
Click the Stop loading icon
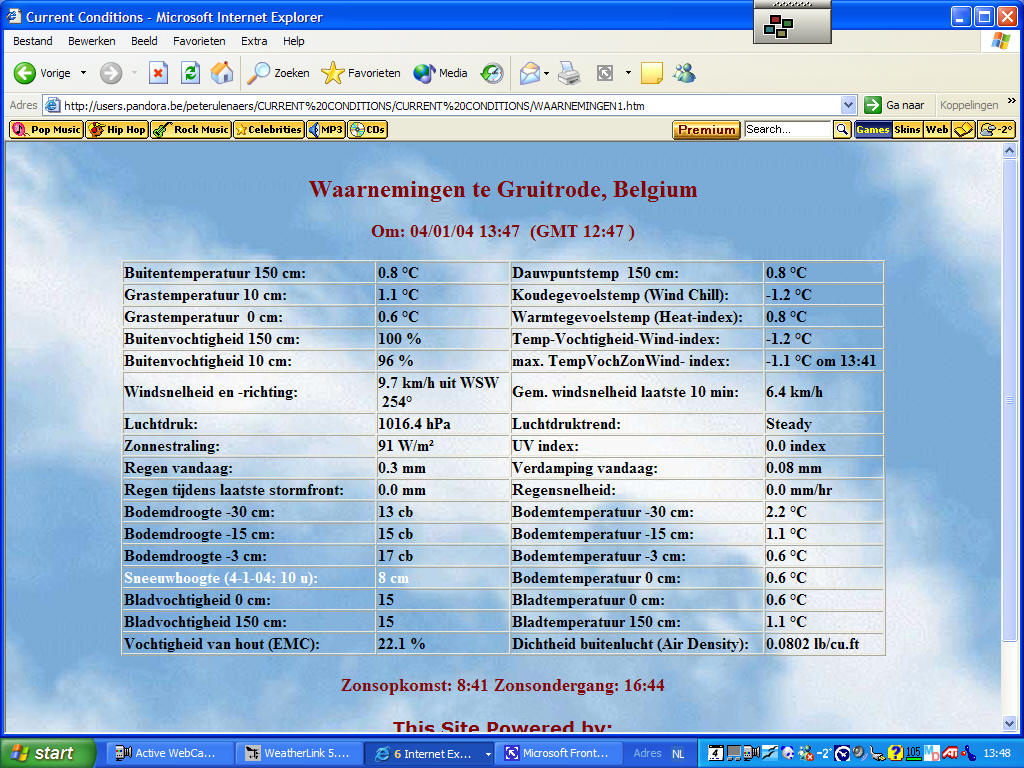point(158,73)
